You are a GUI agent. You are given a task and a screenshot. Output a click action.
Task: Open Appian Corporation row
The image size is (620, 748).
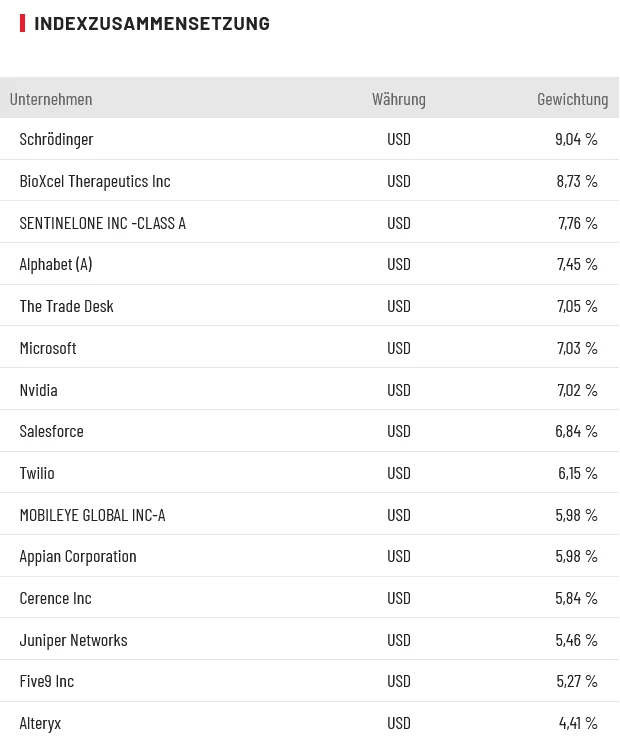(x=78, y=556)
